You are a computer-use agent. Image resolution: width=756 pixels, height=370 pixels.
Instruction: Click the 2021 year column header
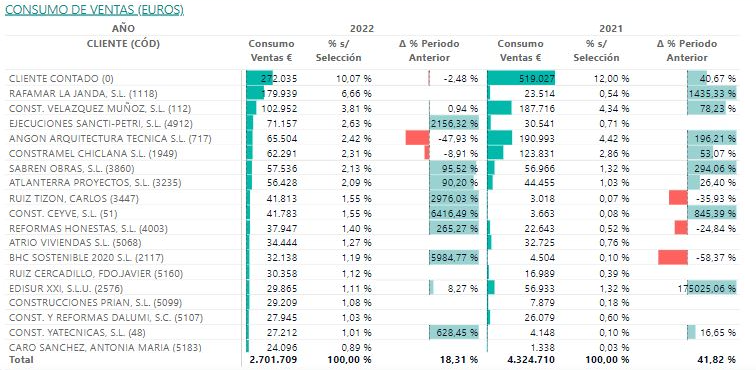pos(611,28)
